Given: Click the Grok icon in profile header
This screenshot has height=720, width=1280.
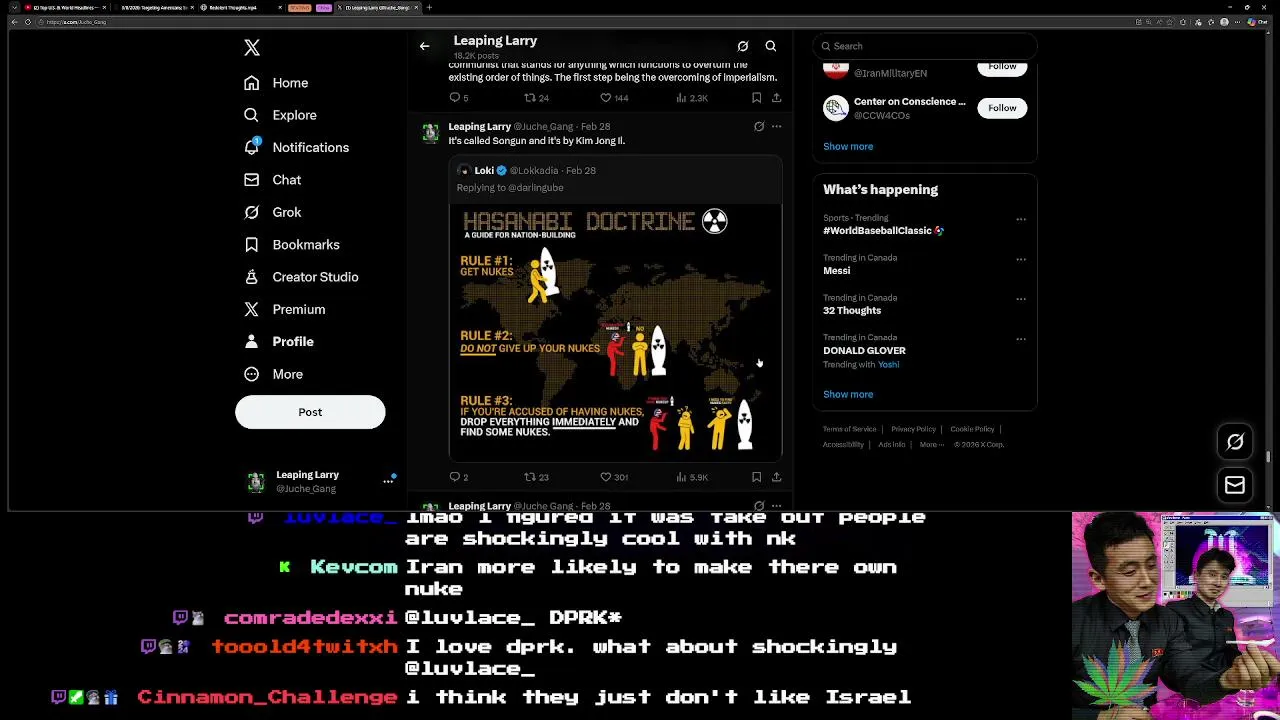Looking at the screenshot, I should pos(743,46).
